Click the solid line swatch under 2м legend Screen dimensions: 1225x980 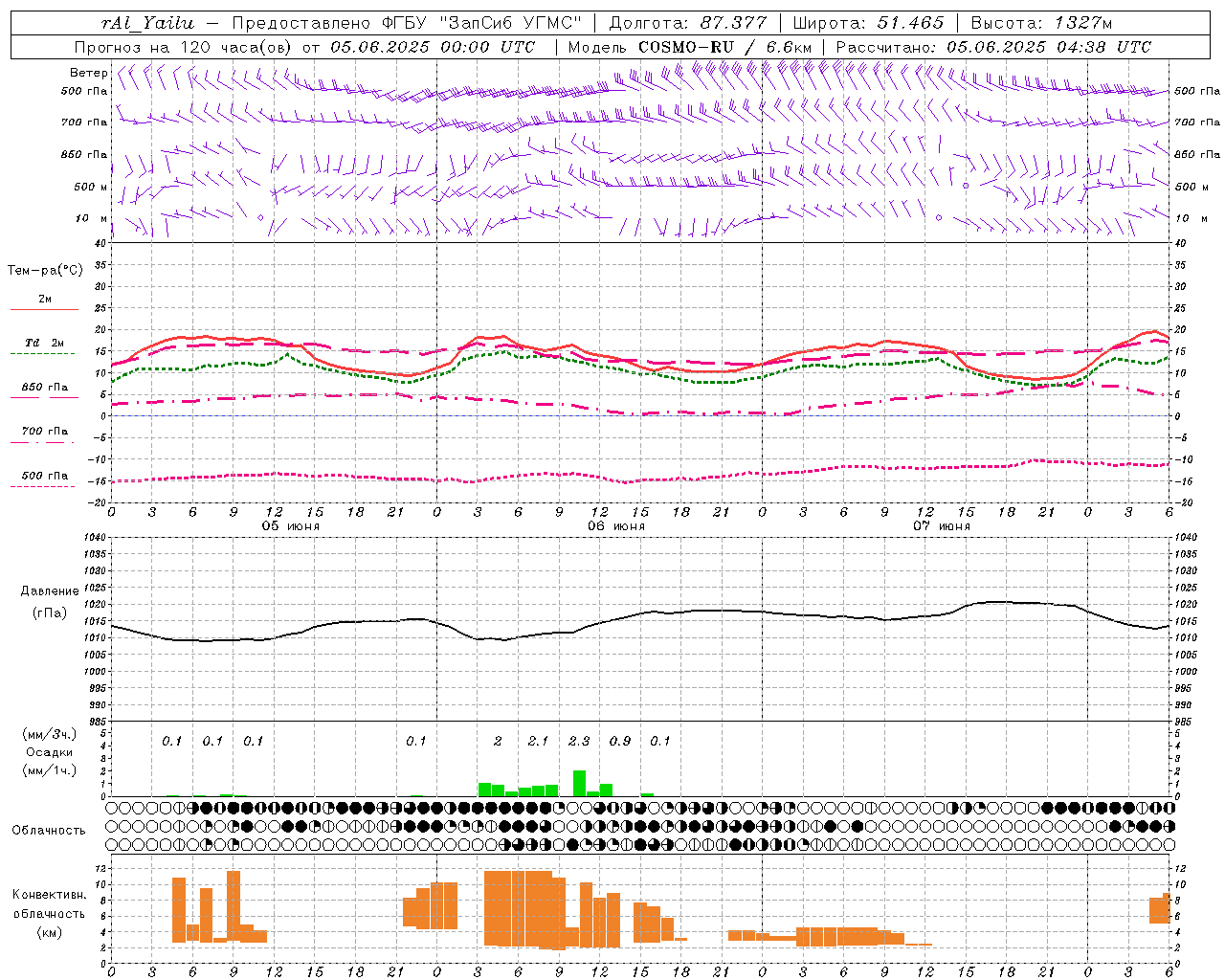[x=44, y=310]
